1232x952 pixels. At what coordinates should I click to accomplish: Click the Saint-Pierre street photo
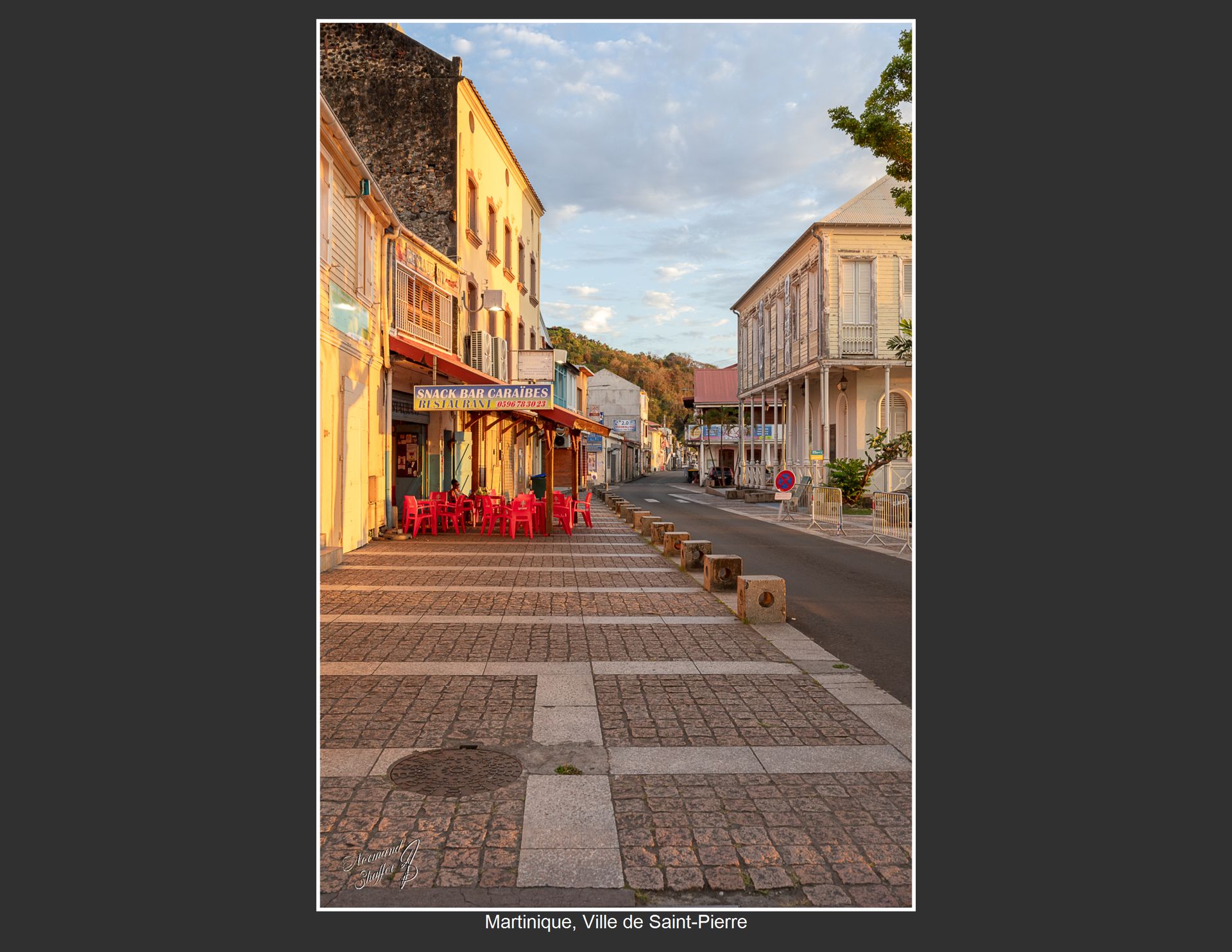616,465
